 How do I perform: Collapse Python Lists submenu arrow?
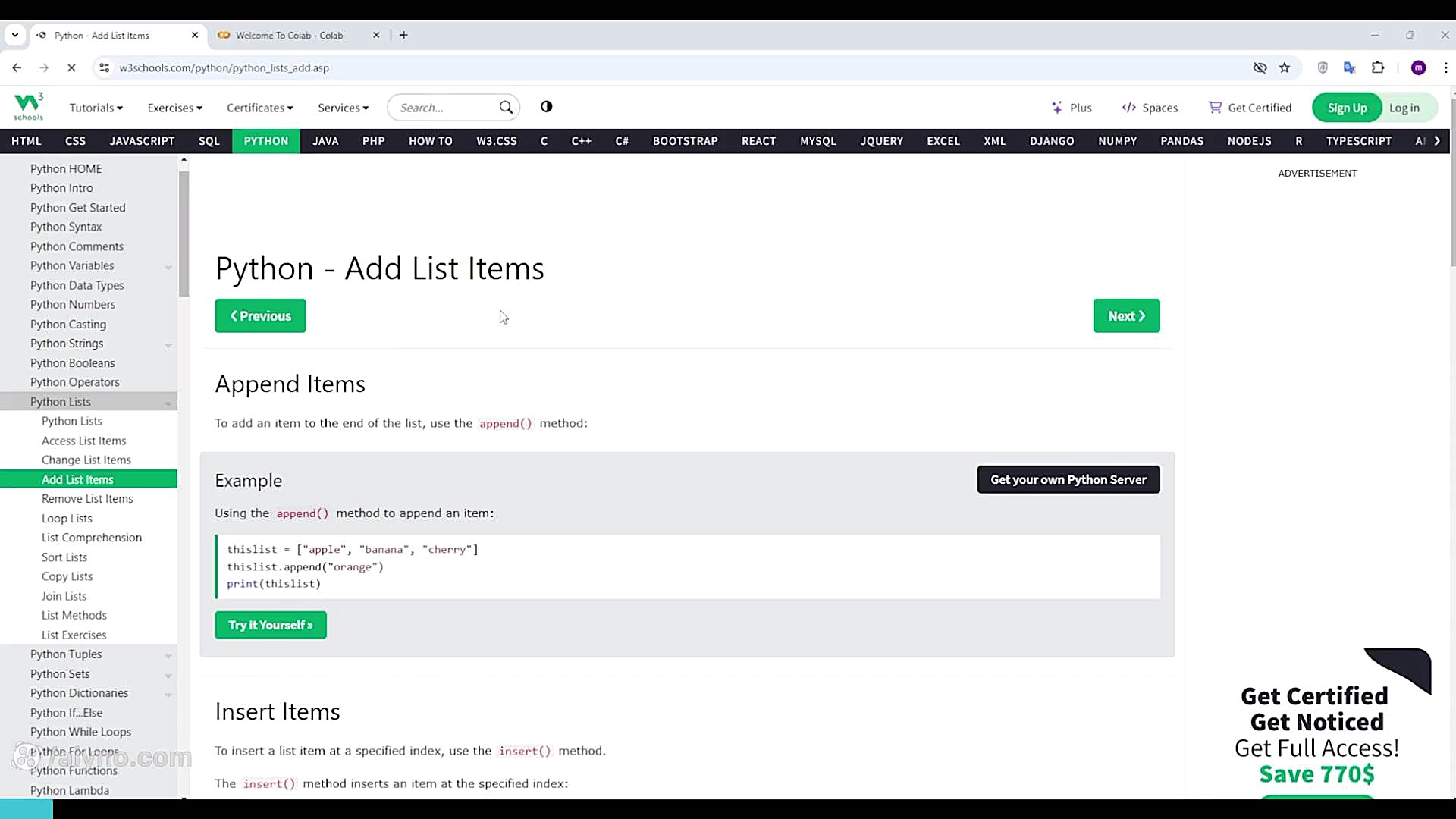[168, 403]
